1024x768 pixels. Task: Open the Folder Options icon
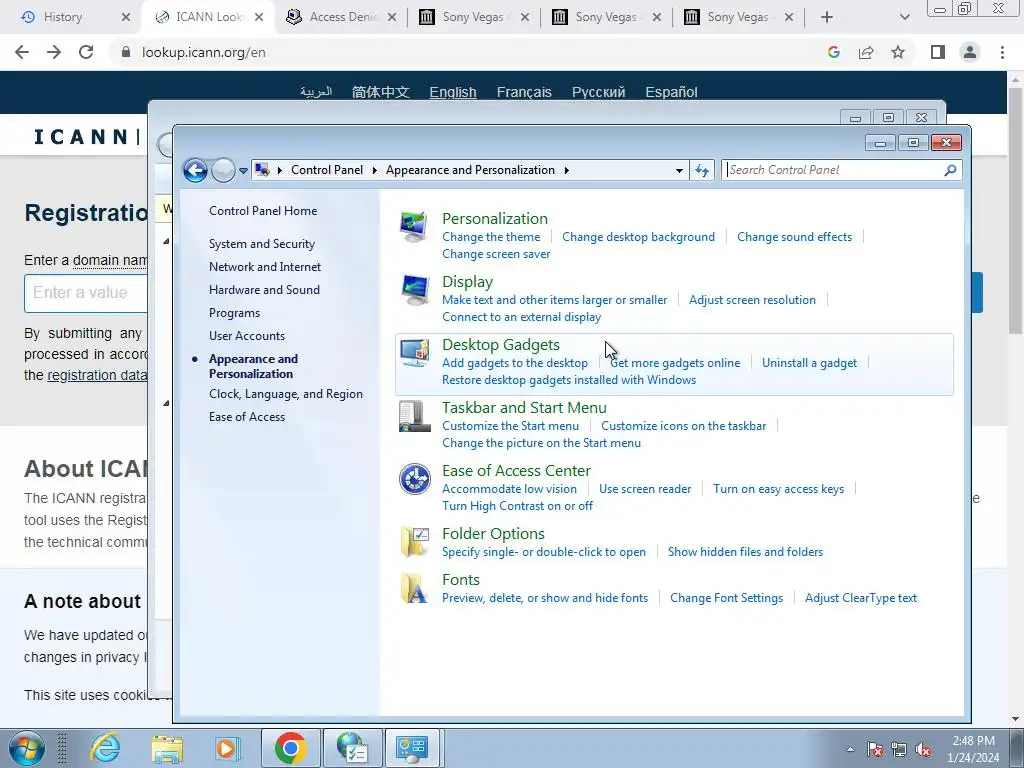(x=414, y=542)
